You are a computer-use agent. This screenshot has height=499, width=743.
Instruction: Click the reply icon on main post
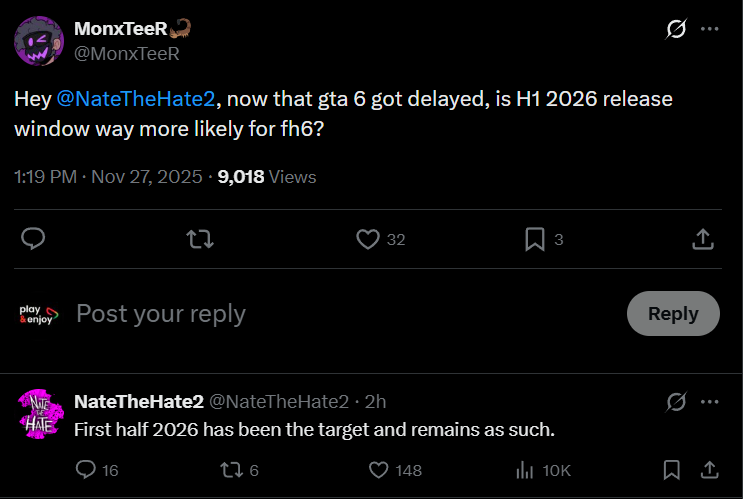pyautogui.click(x=33, y=239)
